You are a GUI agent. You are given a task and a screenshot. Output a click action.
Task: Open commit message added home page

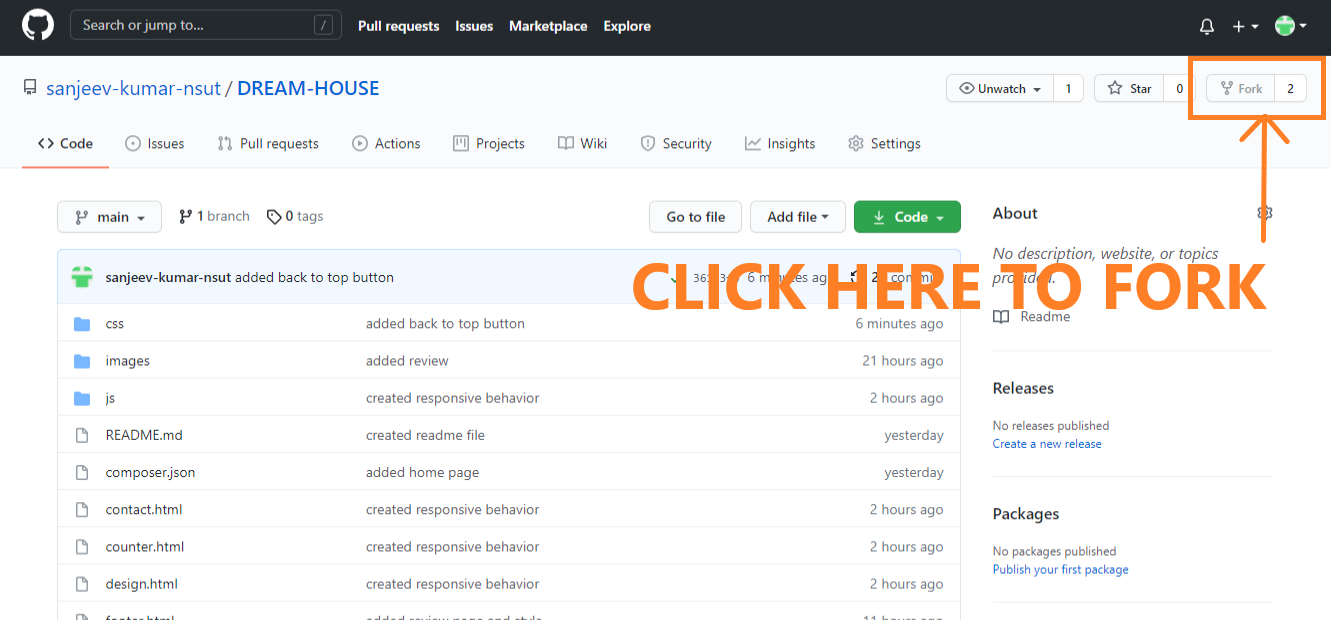[x=422, y=472]
